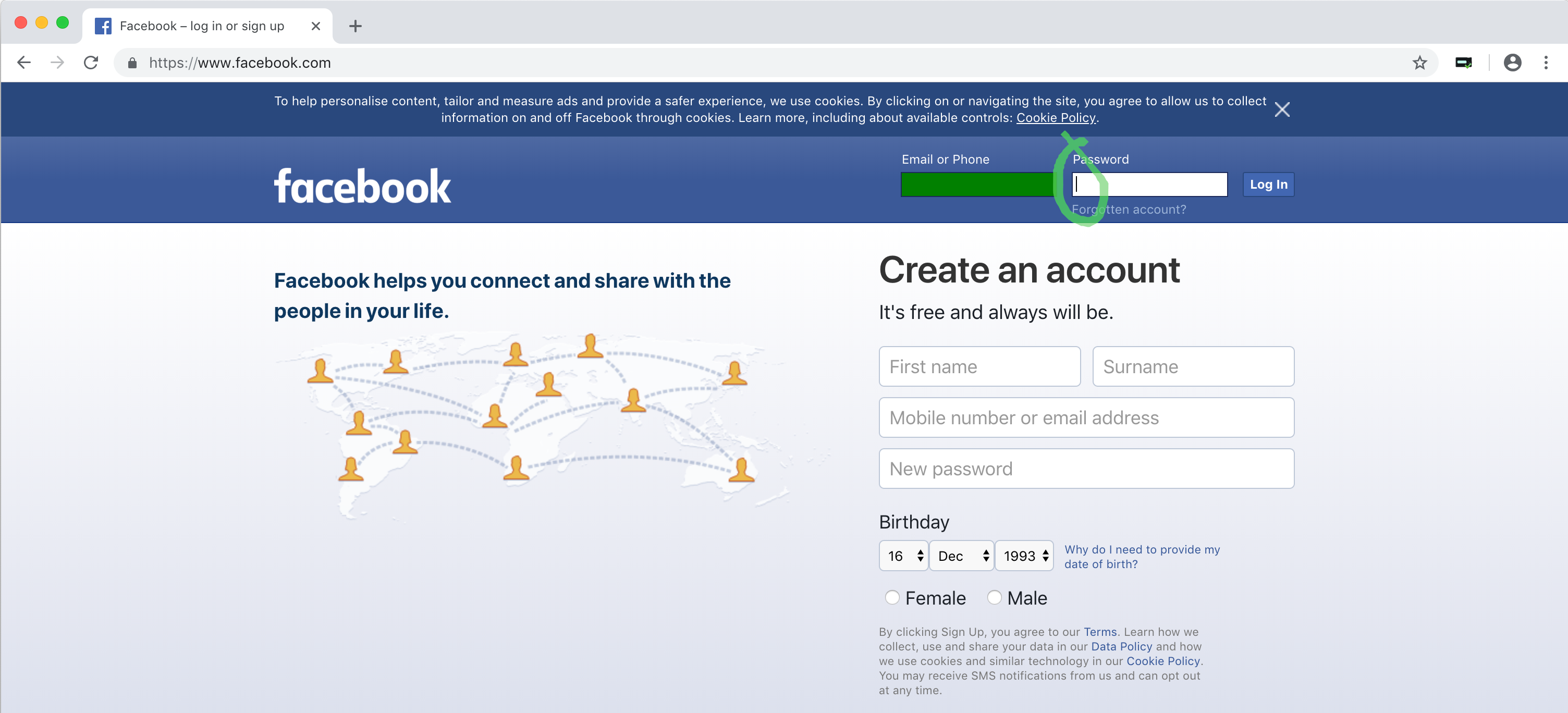1568x713 pixels.
Task: Open Chrome's three-dot menu
Action: (1546, 63)
